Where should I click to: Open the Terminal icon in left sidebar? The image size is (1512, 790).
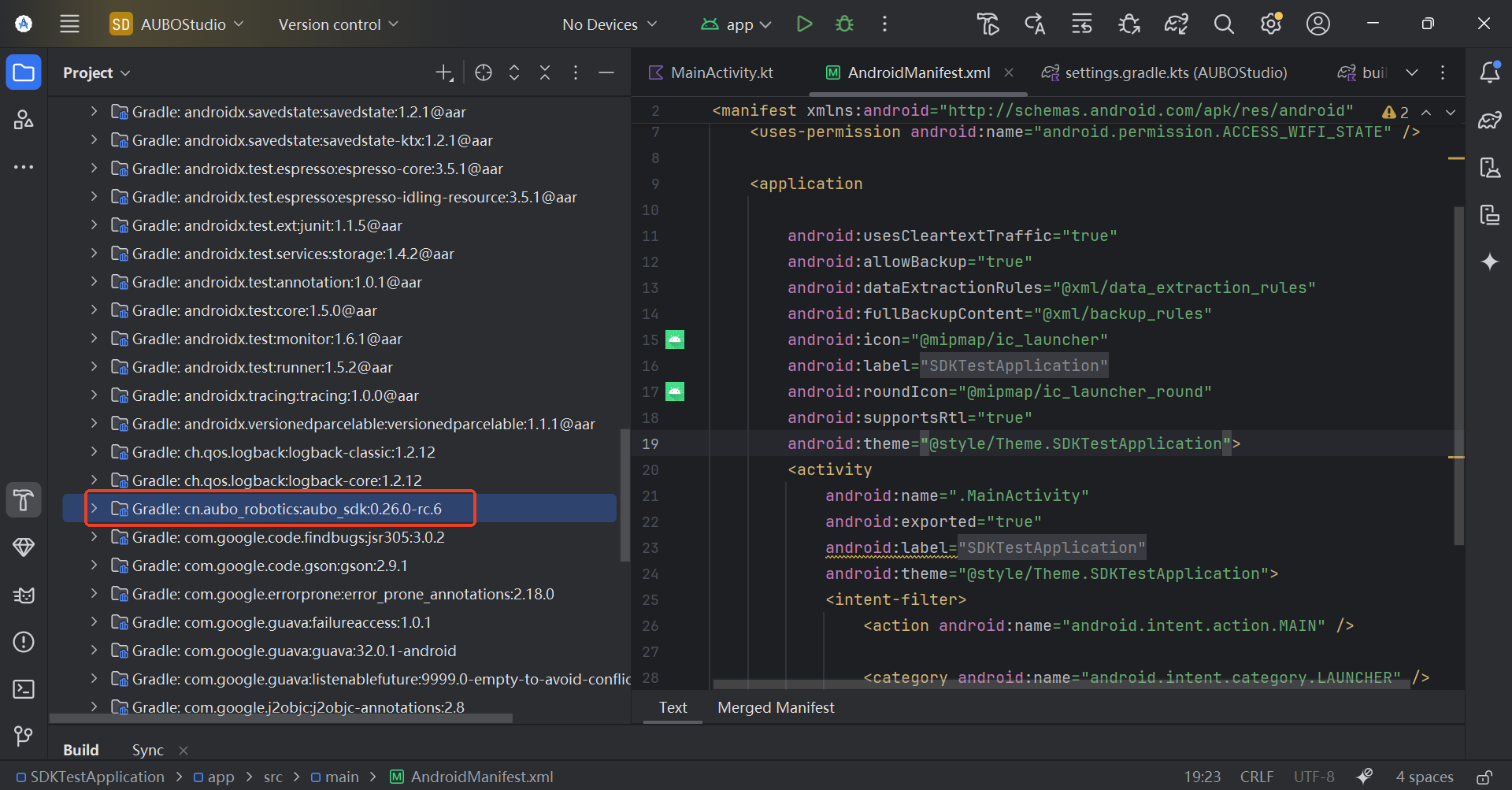tap(24, 689)
